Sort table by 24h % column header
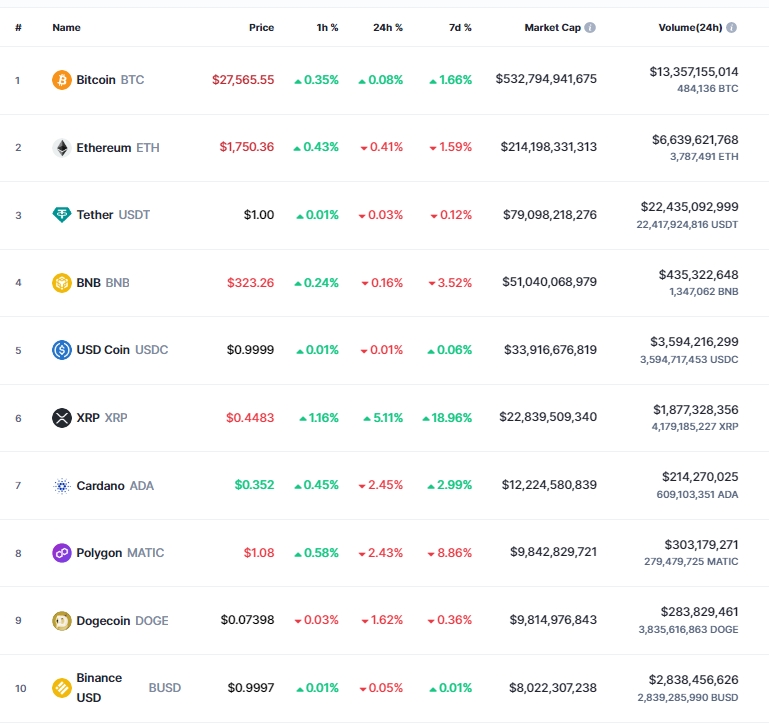769x726 pixels. coord(388,27)
